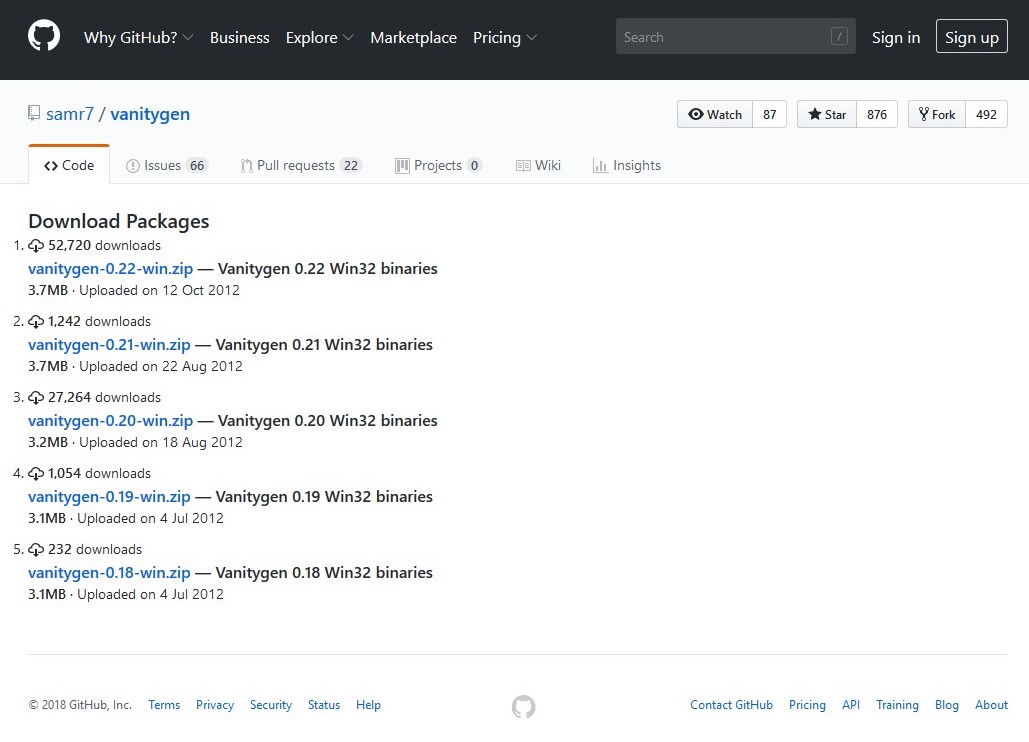This screenshot has width=1029, height=742.
Task: Click the download cloud icon for 52,720 downloads
Action: (36, 245)
